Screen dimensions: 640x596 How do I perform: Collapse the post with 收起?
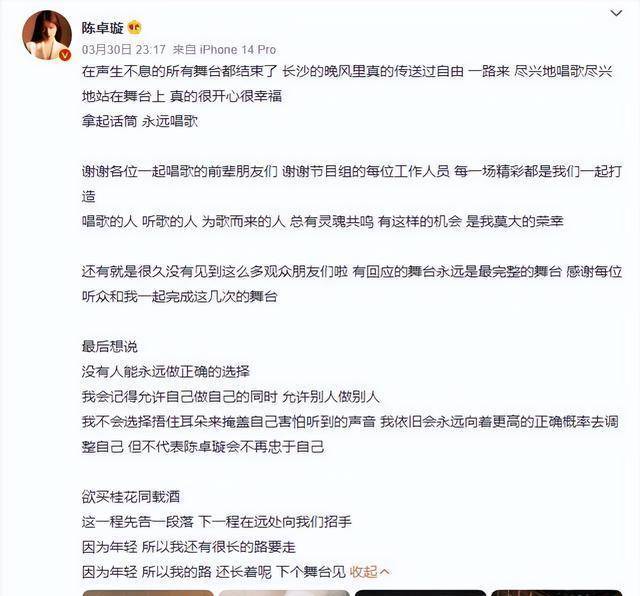click(x=369, y=572)
